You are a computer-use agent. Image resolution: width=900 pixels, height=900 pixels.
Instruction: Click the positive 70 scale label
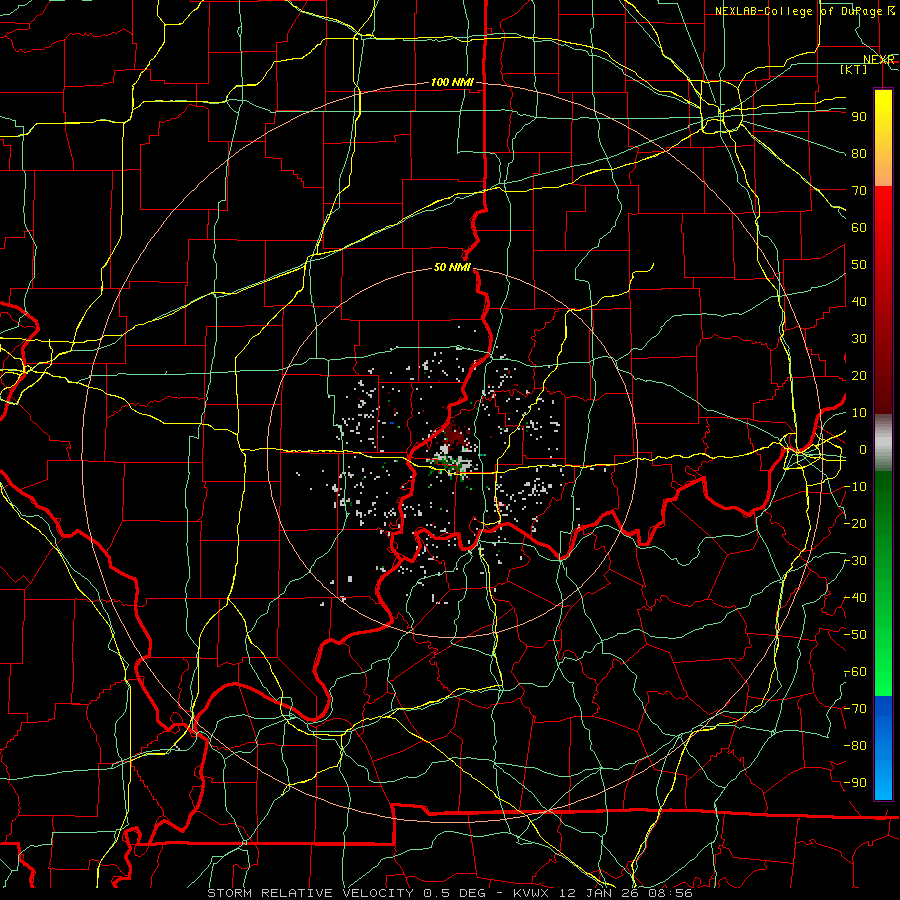click(x=859, y=191)
